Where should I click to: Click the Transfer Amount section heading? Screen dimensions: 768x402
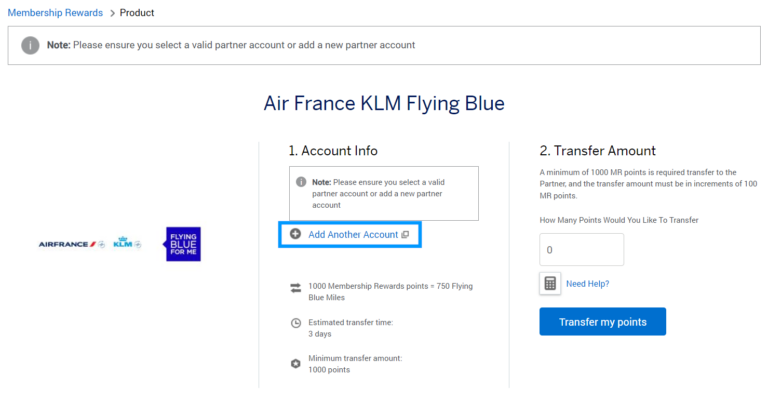click(598, 151)
